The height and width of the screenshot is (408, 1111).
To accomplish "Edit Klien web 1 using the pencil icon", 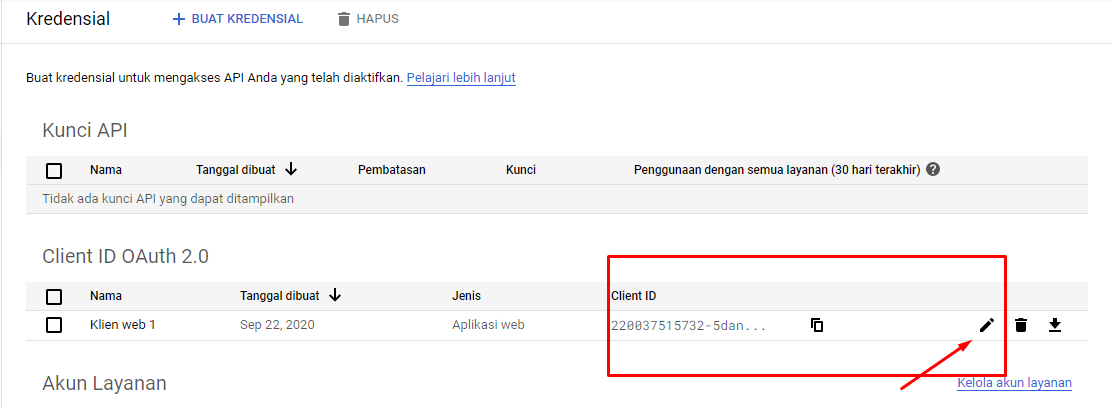I will [x=987, y=325].
